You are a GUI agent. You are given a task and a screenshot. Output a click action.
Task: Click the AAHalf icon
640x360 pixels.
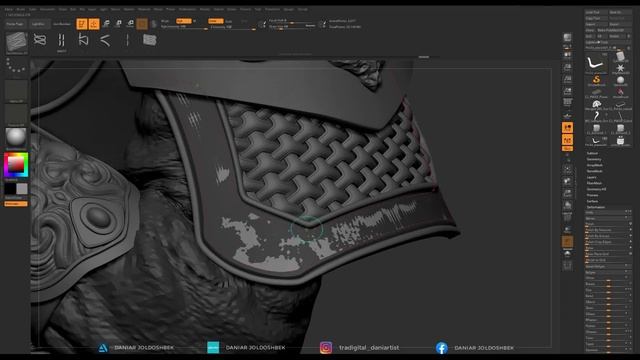pos(567,91)
